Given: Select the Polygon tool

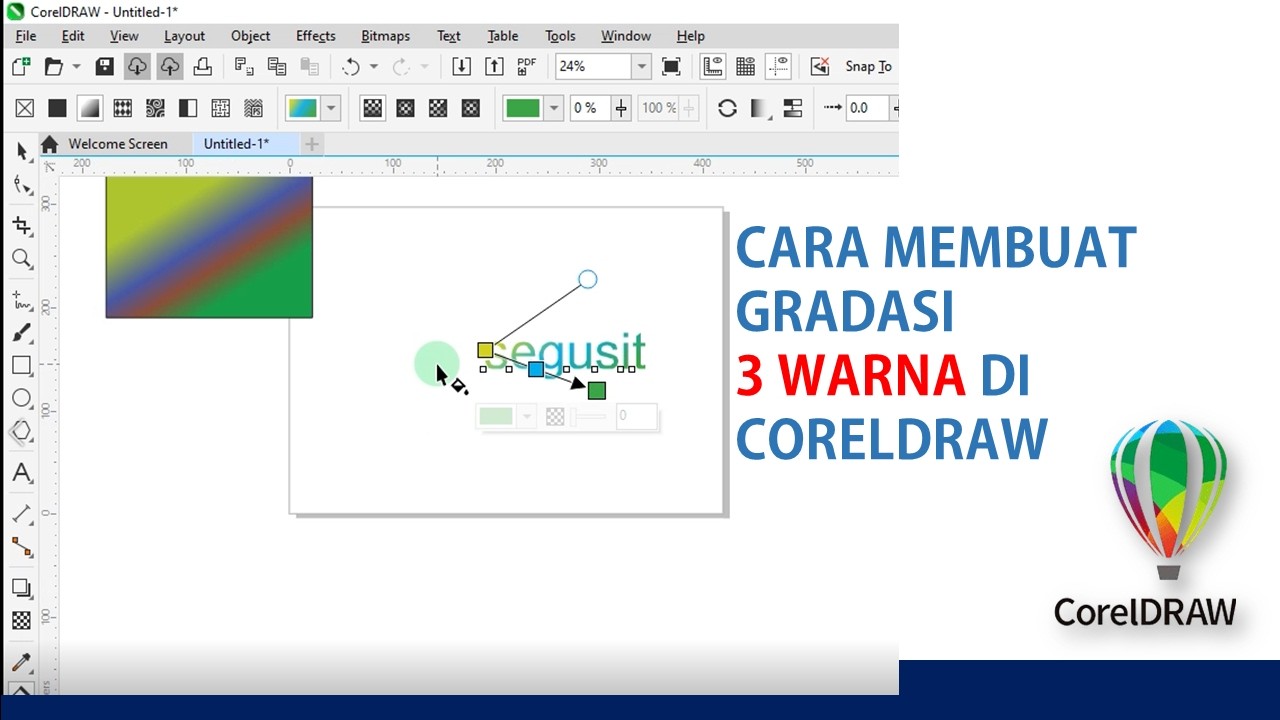Looking at the screenshot, I should pyautogui.click(x=22, y=432).
